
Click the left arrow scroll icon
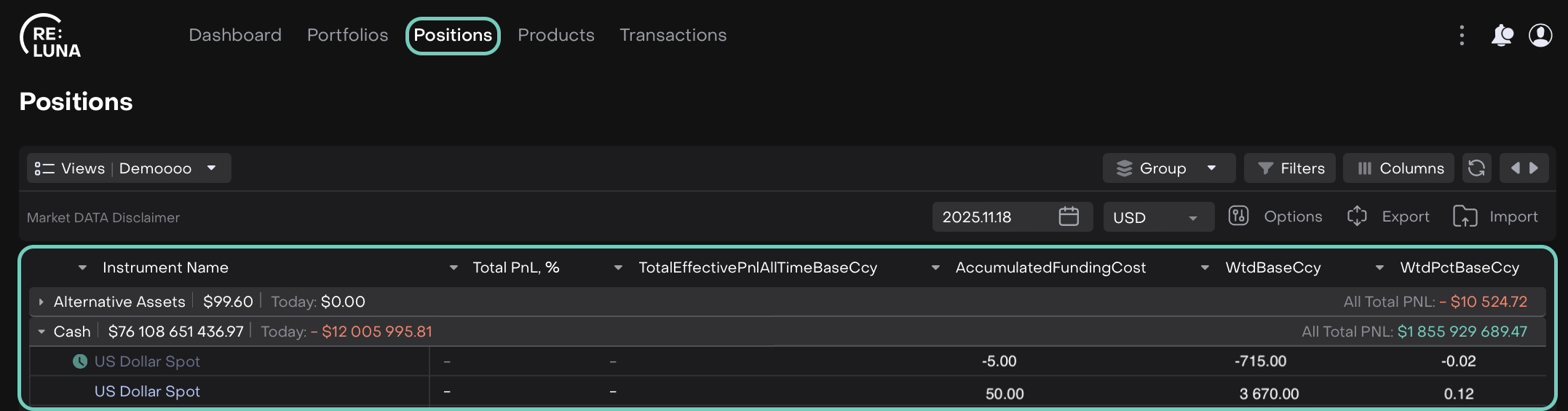pos(1515,168)
